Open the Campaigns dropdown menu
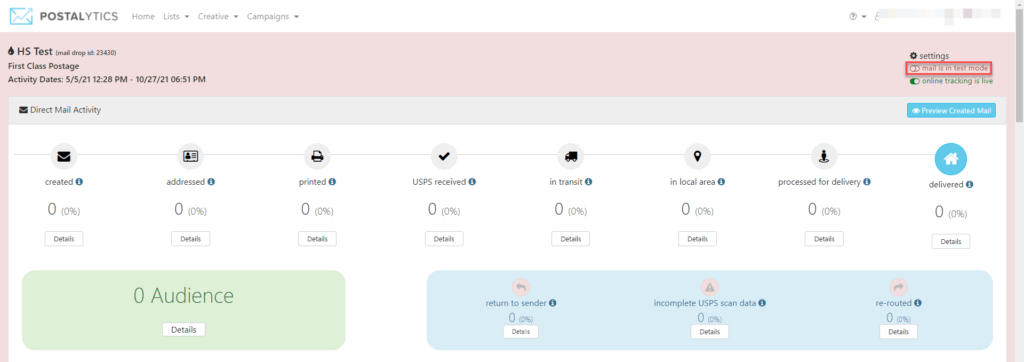 [x=273, y=16]
